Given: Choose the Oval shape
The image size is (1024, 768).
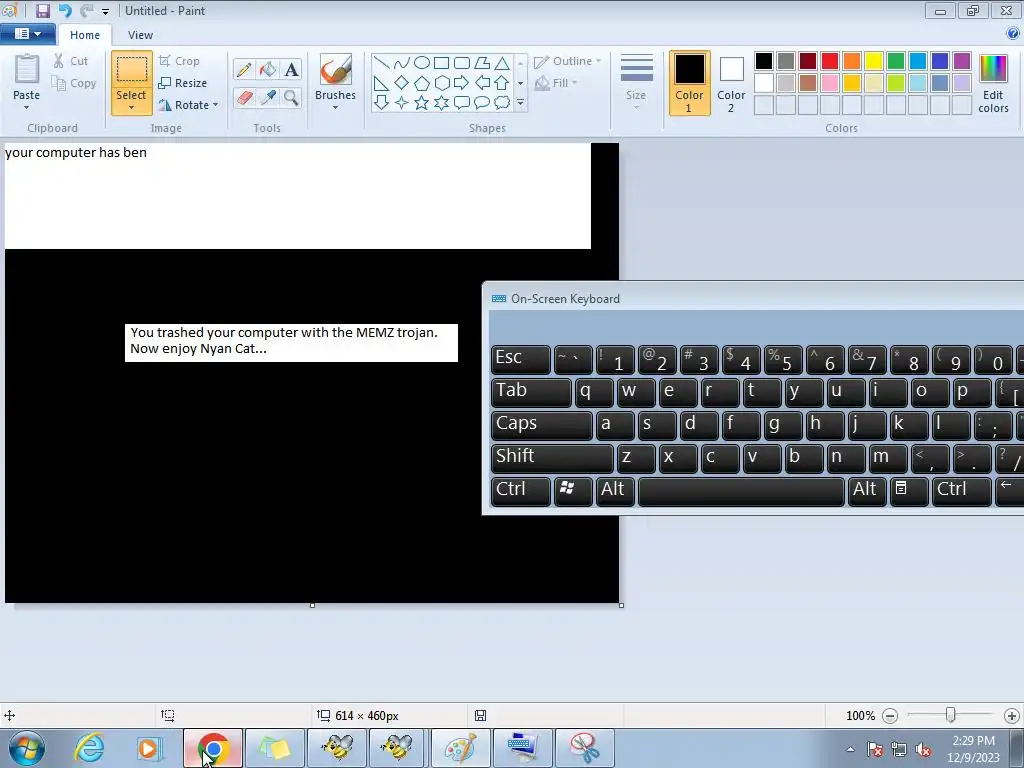Looking at the screenshot, I should tap(422, 63).
